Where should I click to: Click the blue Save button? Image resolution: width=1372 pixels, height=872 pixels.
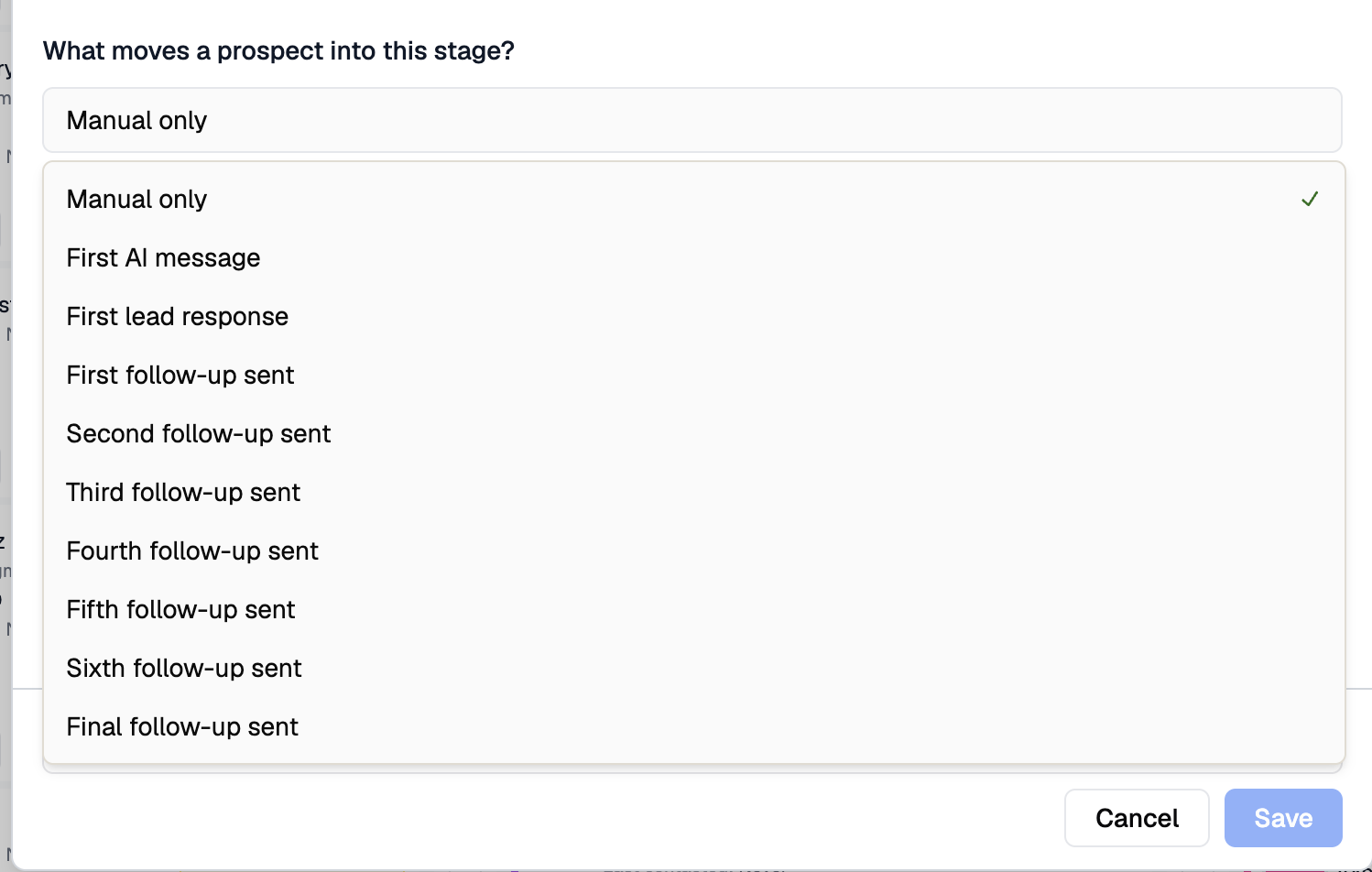[x=1283, y=818]
